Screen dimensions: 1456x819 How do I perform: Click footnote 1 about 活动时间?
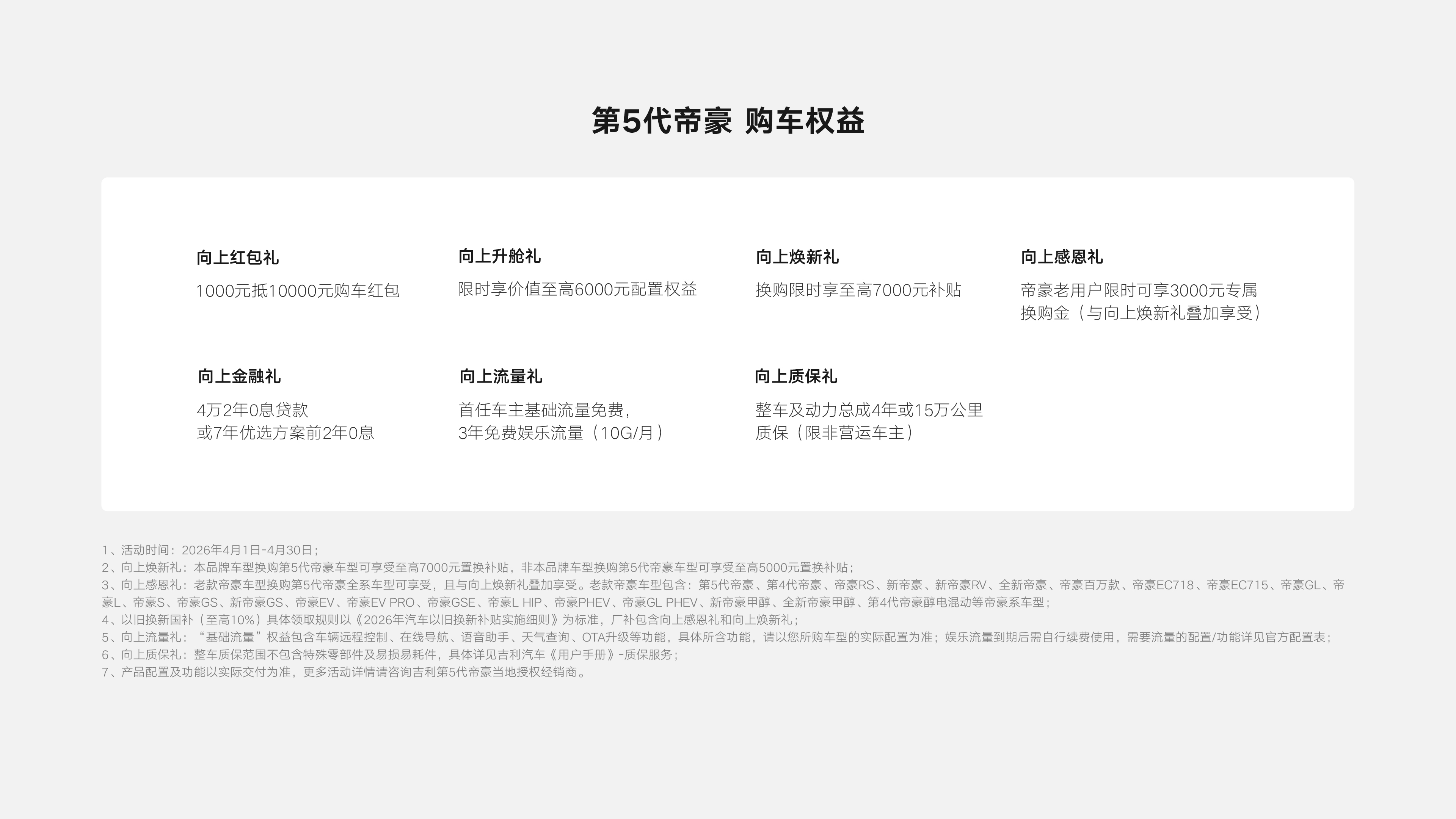point(210,550)
